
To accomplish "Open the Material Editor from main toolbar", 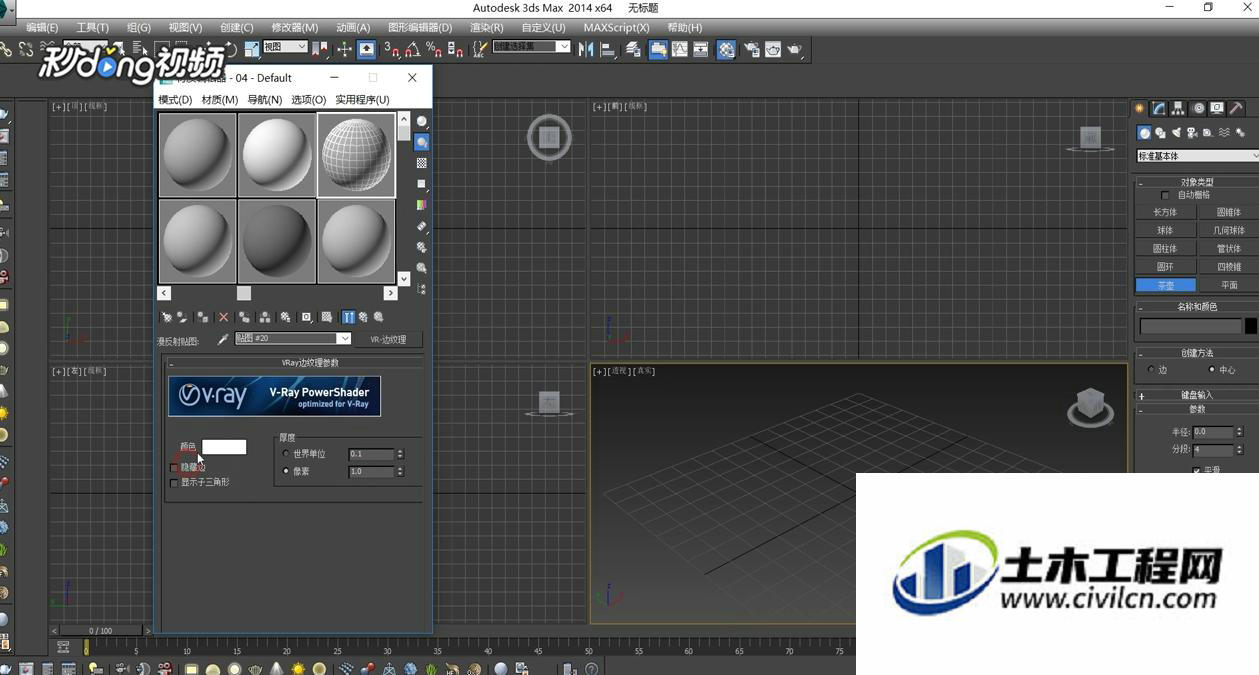I will (x=726, y=49).
